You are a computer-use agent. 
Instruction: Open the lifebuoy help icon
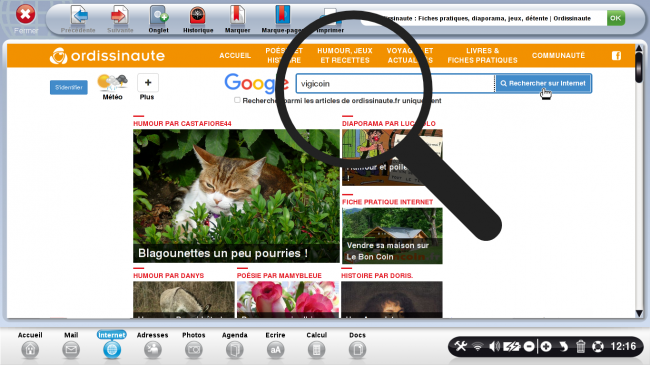pyautogui.click(x=598, y=346)
